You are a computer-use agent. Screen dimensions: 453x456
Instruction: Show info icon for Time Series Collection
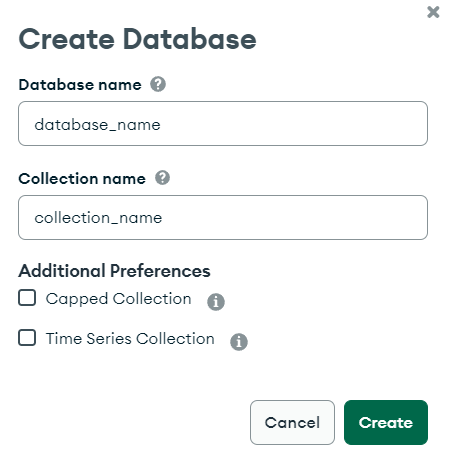[239, 342]
